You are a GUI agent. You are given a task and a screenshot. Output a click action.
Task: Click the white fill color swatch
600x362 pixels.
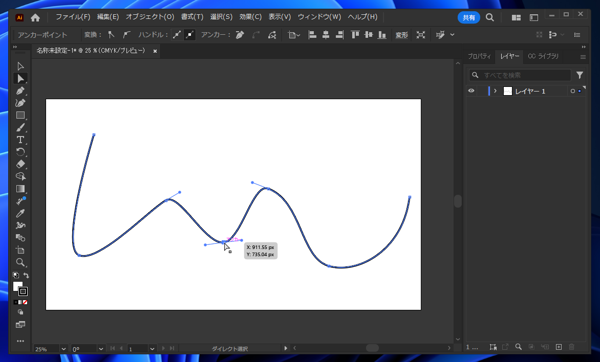click(x=17, y=286)
